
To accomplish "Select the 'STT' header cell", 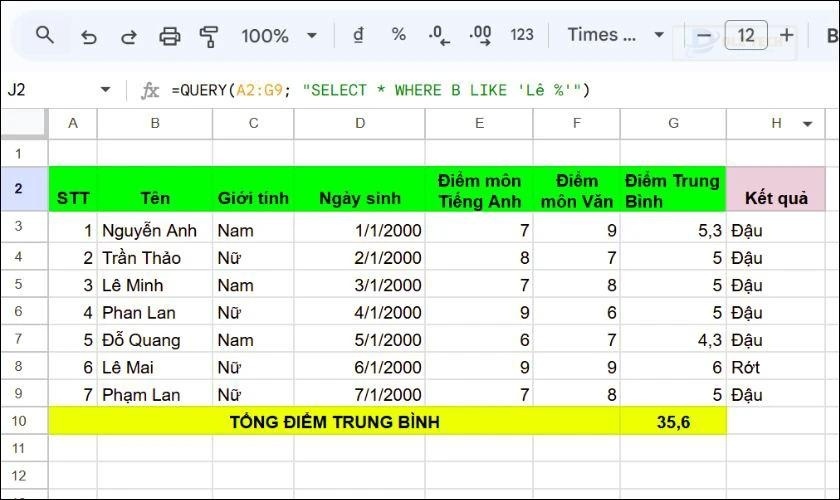I will point(73,189).
